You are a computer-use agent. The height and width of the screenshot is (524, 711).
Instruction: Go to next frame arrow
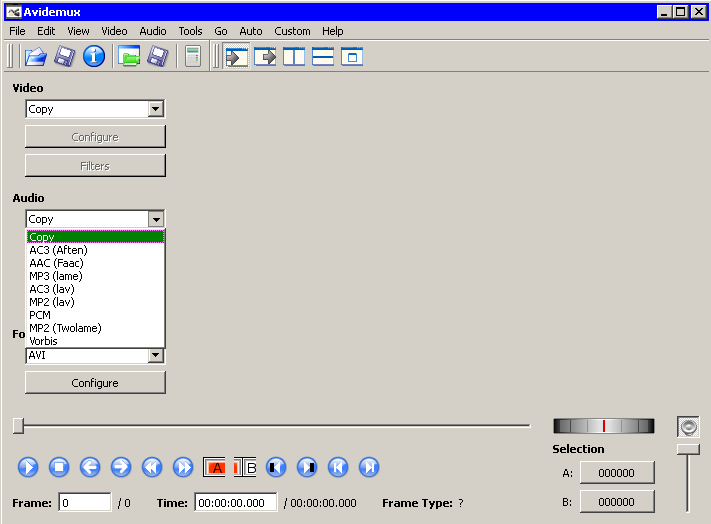click(x=121, y=467)
